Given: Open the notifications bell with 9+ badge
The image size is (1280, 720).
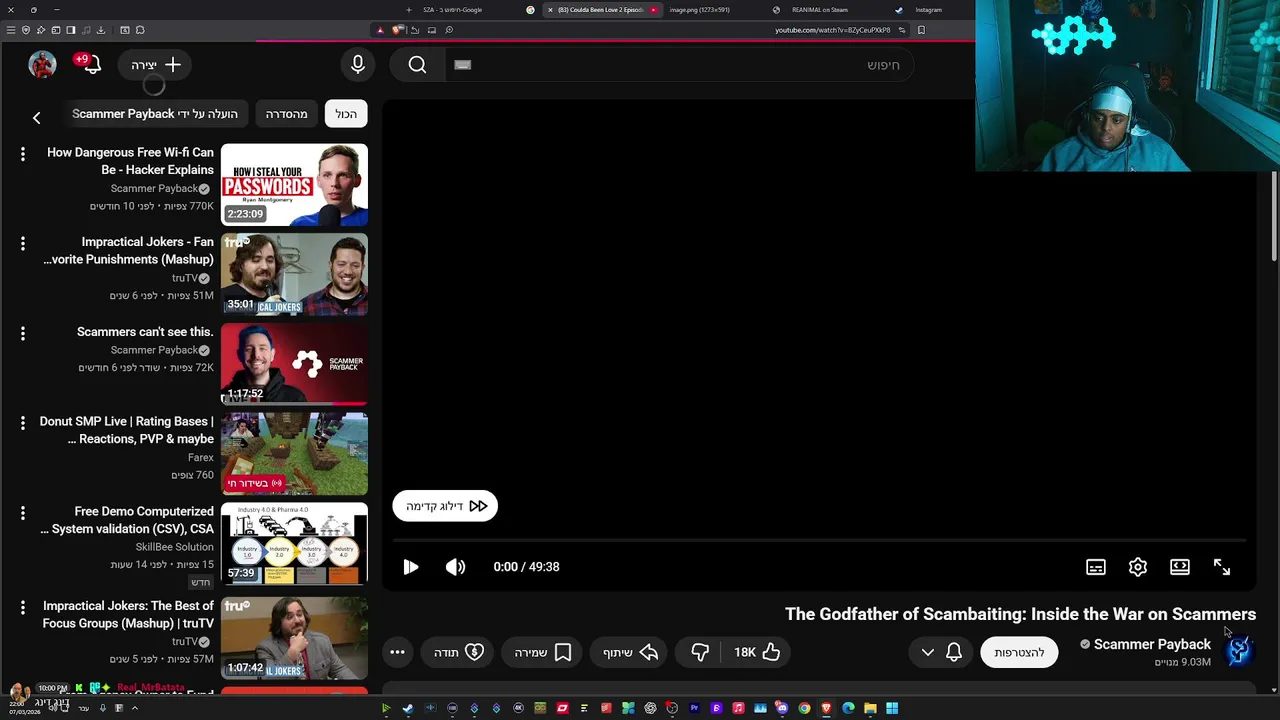Looking at the screenshot, I should tap(90, 65).
